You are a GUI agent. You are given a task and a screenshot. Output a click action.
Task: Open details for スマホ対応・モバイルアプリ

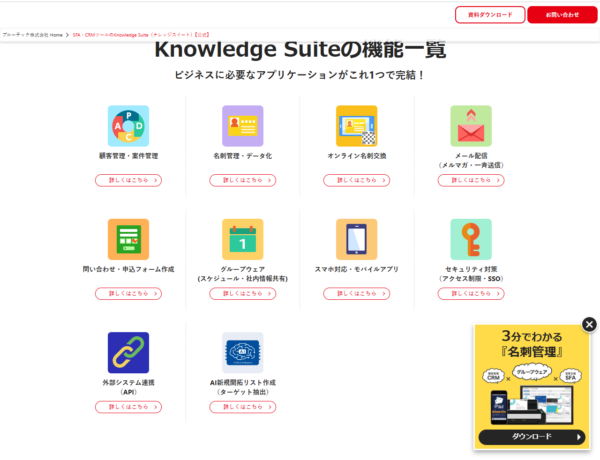pos(357,294)
